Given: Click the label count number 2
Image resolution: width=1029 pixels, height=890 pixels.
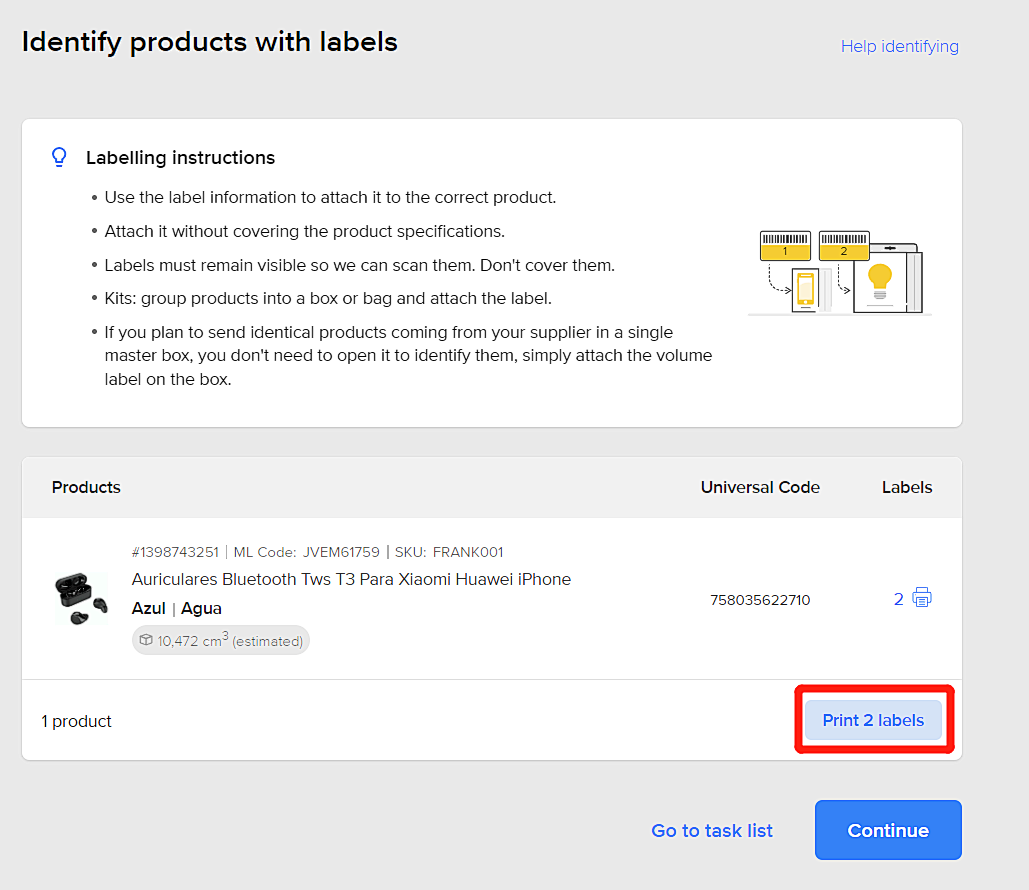Looking at the screenshot, I should 898,599.
